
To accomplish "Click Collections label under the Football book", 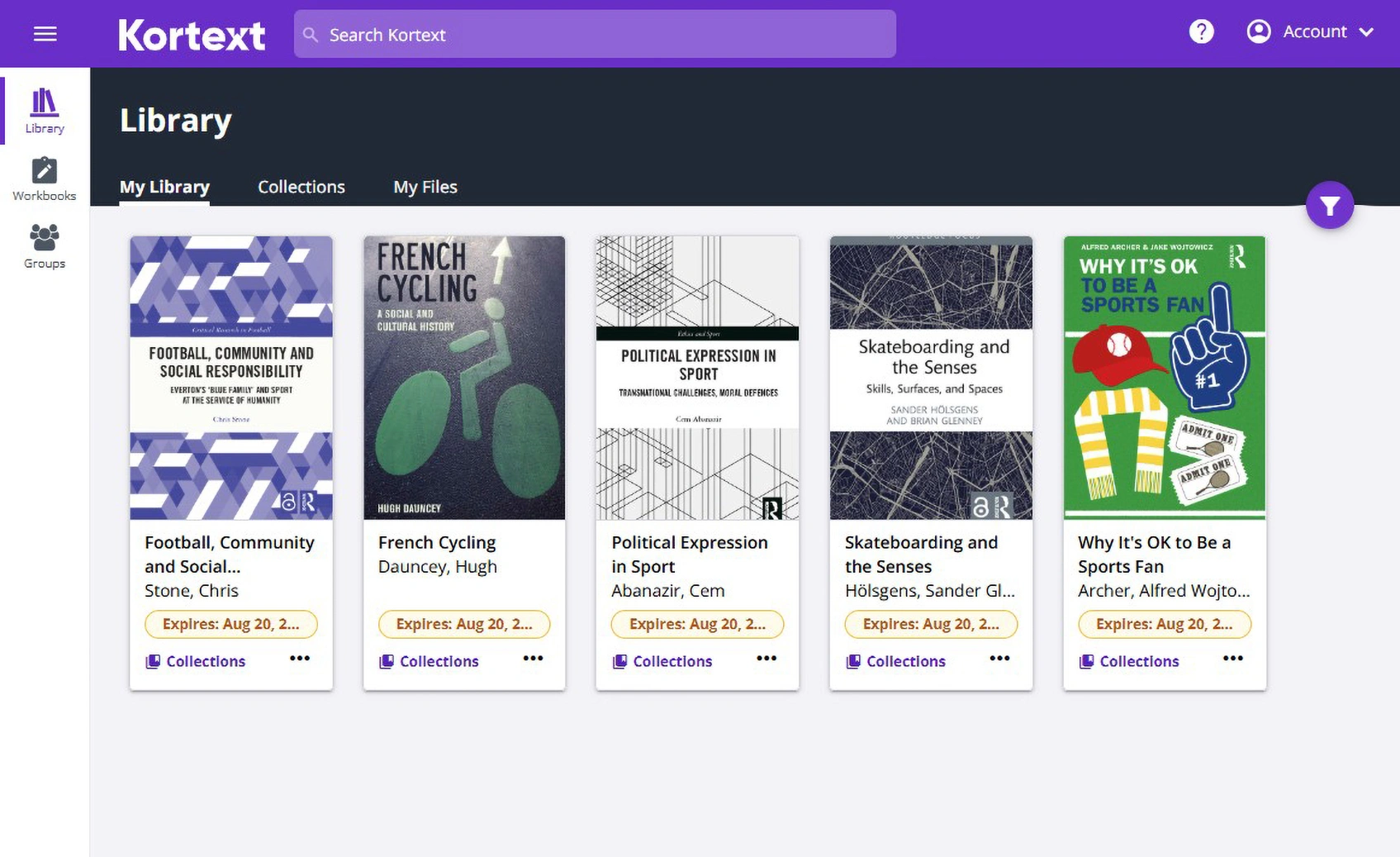I will click(x=206, y=661).
